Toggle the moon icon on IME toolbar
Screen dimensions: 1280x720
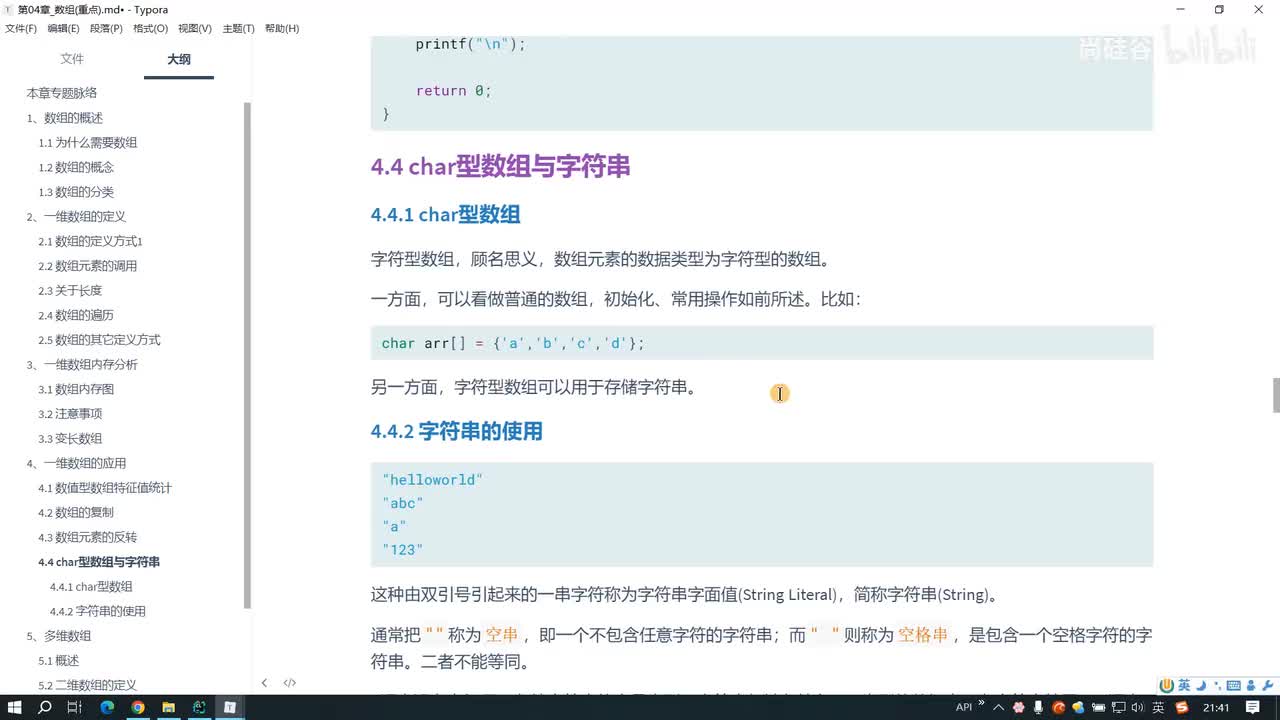click(x=1200, y=685)
